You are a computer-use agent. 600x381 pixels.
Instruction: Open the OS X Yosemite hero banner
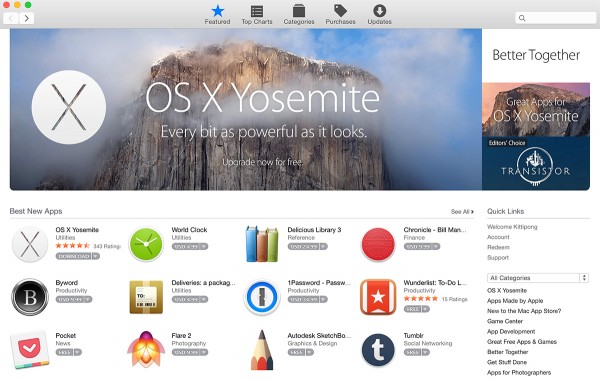click(x=246, y=109)
